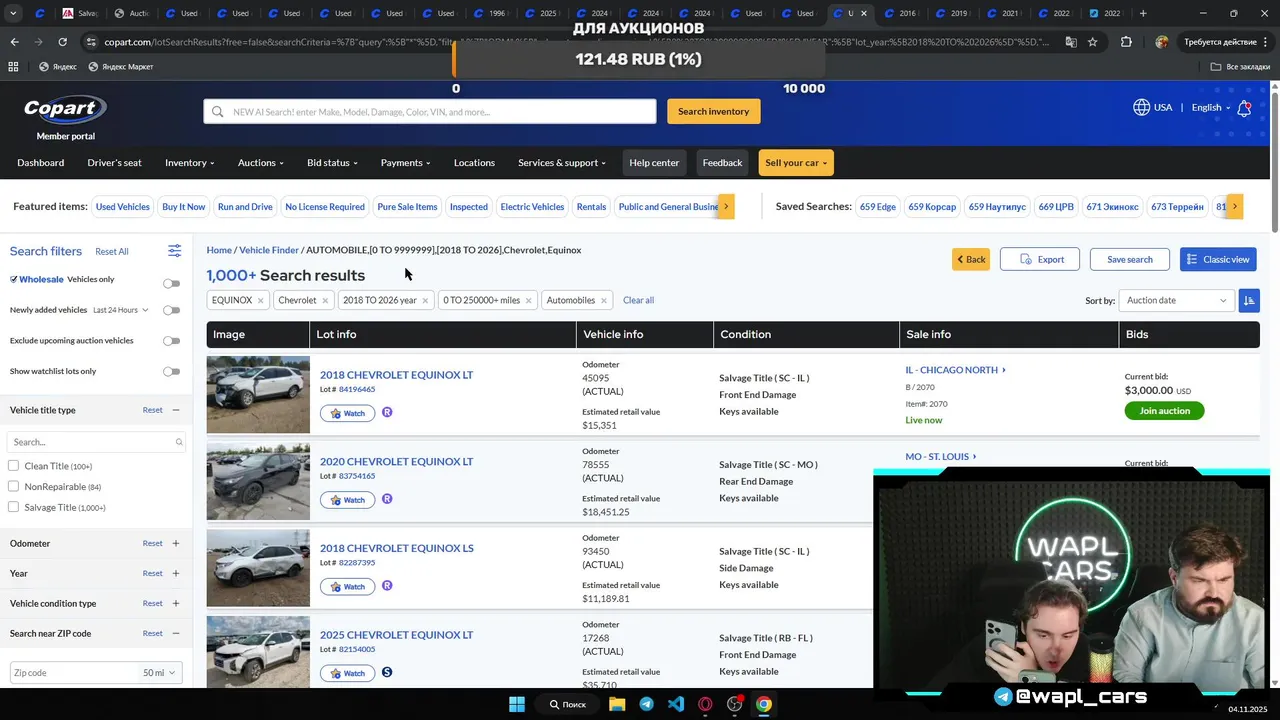The image size is (1280, 720).
Task: Click the USA globe icon
Action: [1141, 107]
